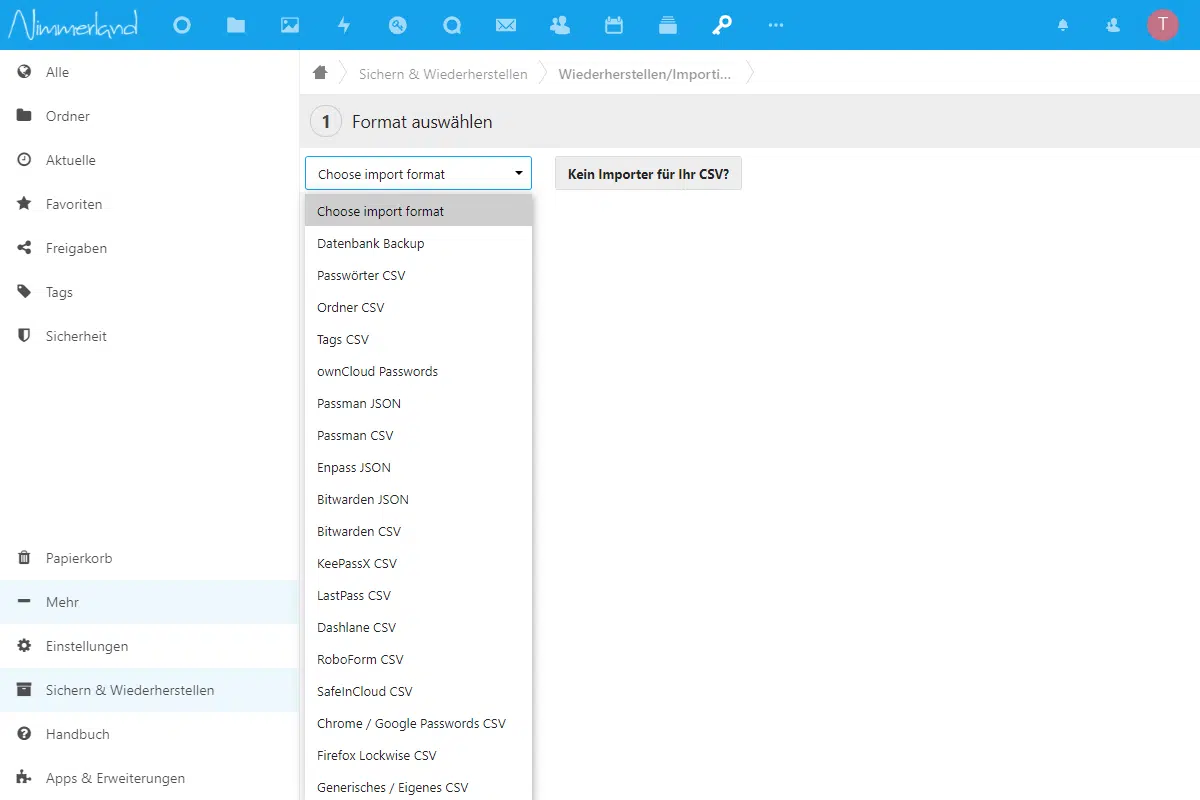This screenshot has width=1200, height=800.
Task: Open the Contacts people icon
Action: [560, 26]
